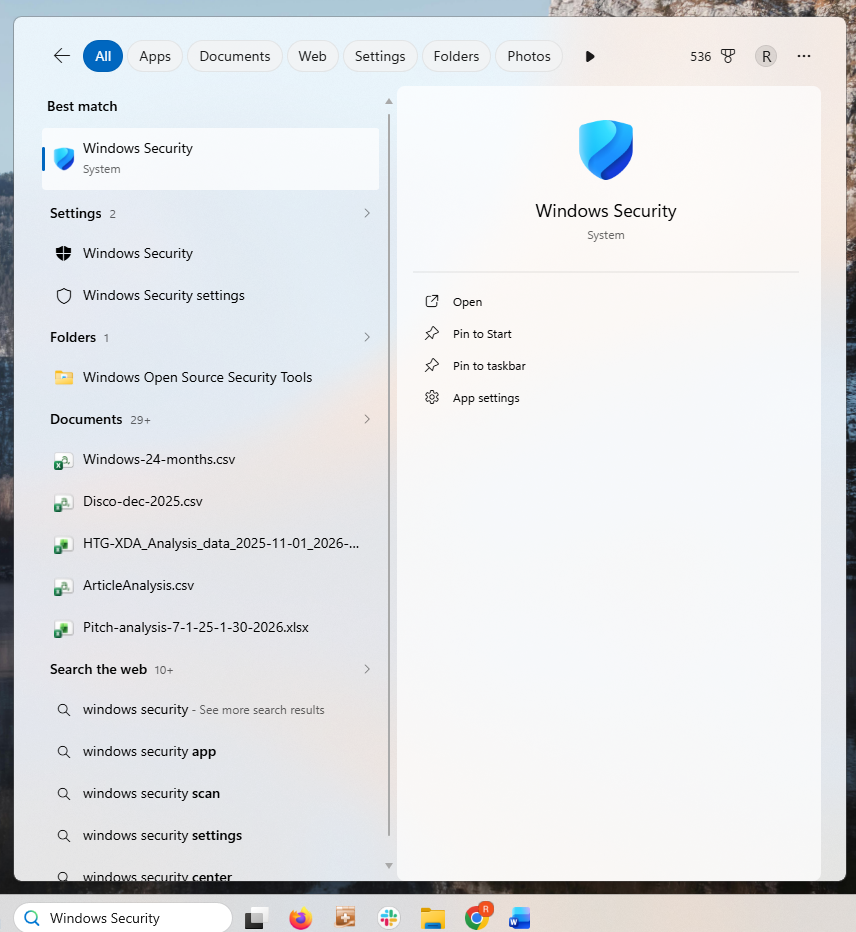Screen dimensions: 856x932
Task: Click search icon beside windows security scan
Action: (x=64, y=794)
